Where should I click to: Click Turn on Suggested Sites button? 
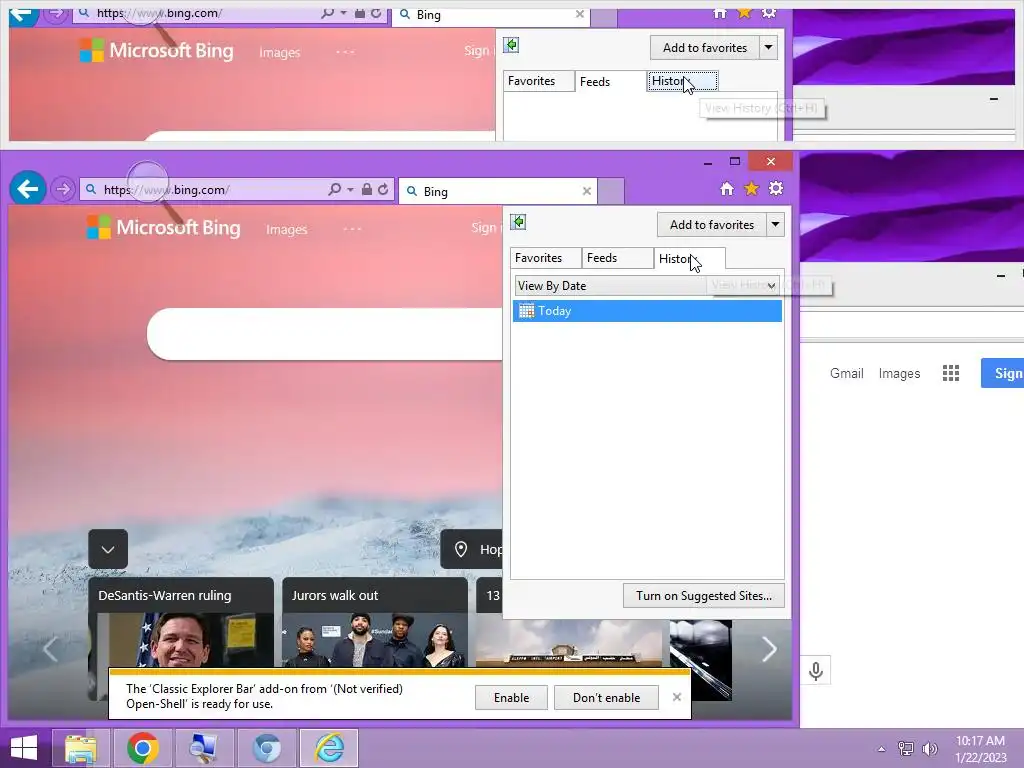tap(704, 596)
